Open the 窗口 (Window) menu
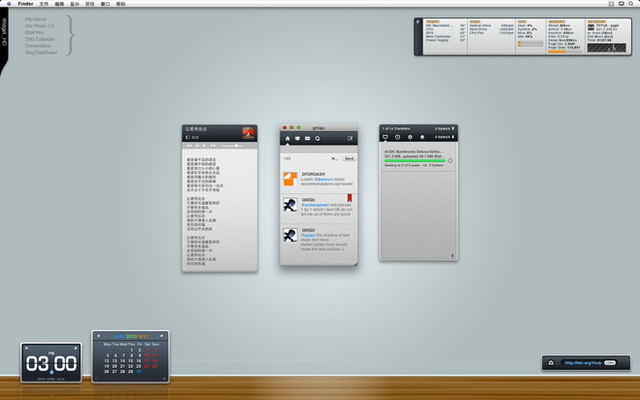 click(x=105, y=4)
